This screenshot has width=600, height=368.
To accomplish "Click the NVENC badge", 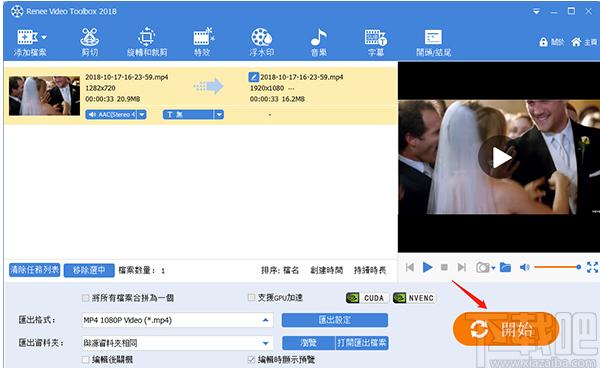I will [414, 298].
